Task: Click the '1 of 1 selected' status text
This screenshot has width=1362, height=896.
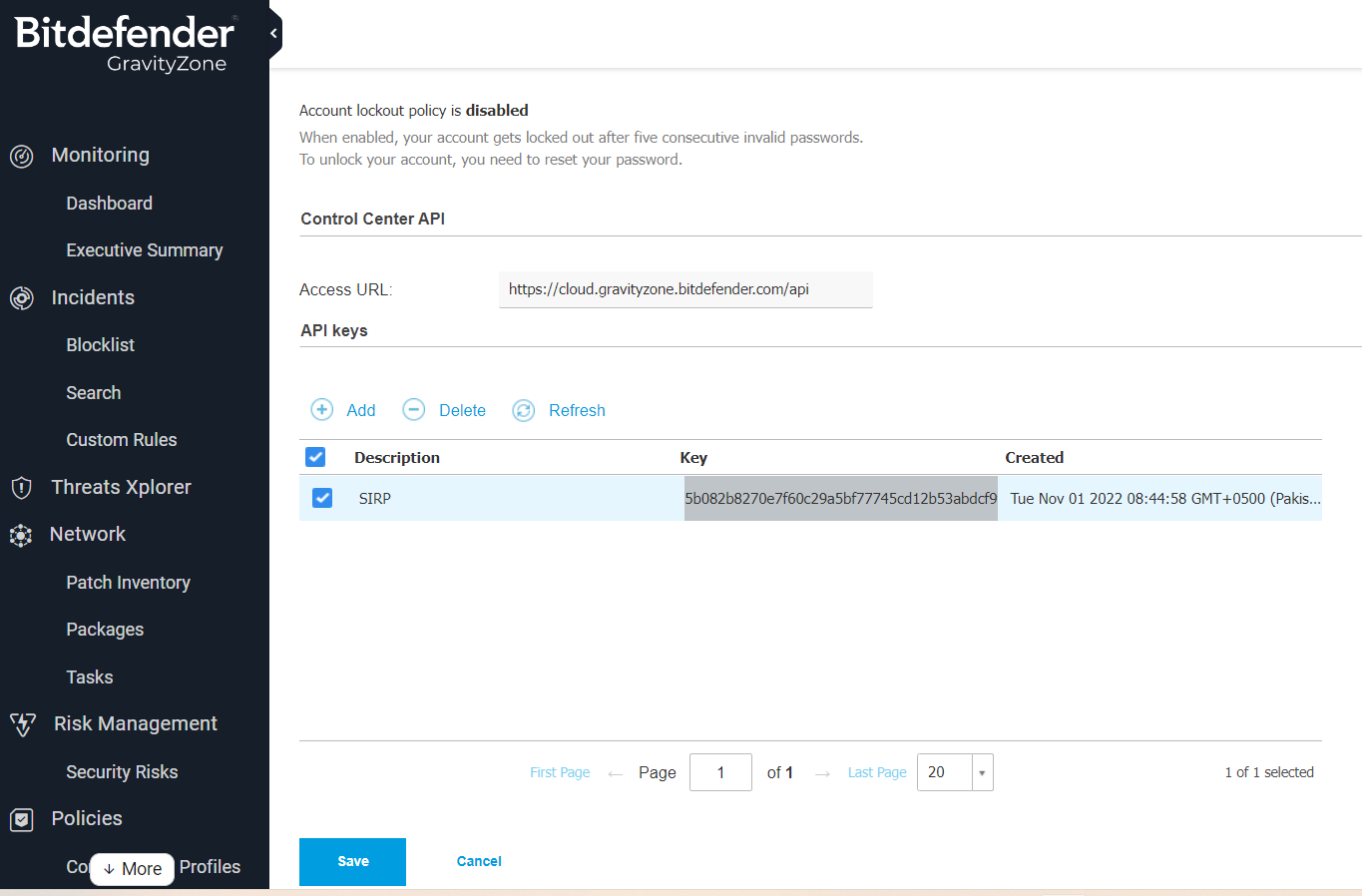Action: point(1269,772)
